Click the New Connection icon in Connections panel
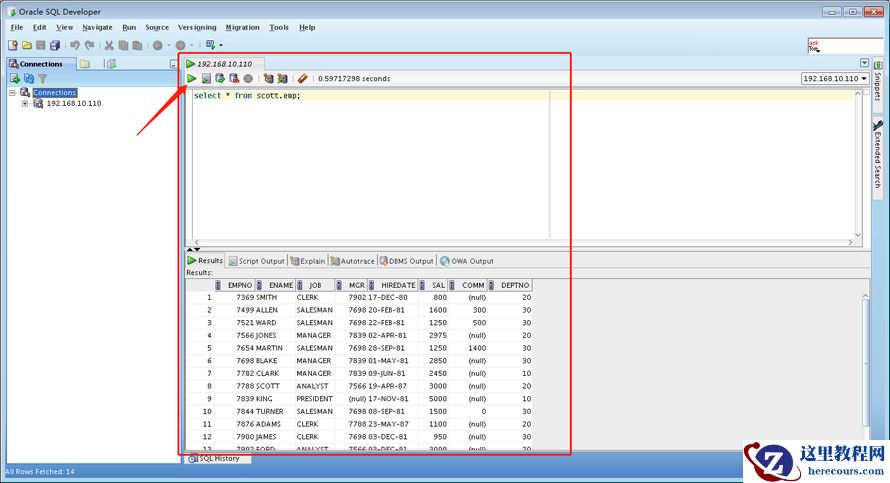 click(x=15, y=78)
